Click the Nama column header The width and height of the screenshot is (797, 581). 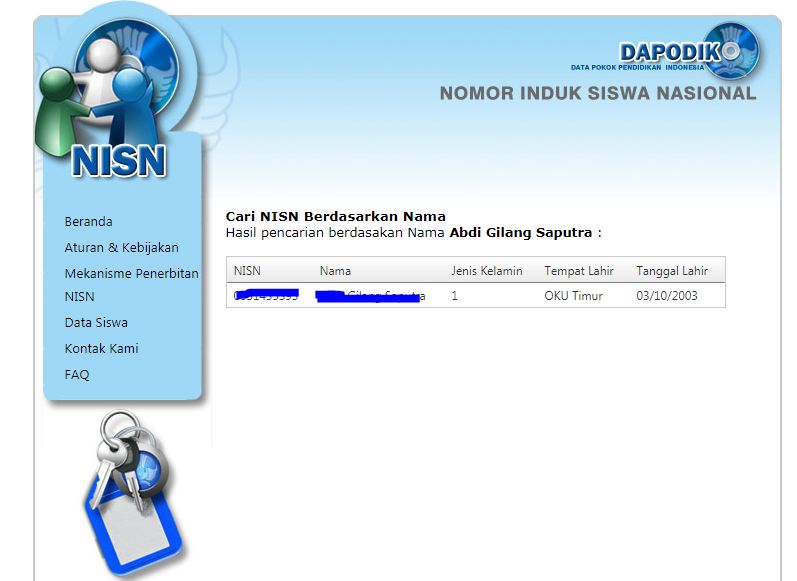(335, 271)
